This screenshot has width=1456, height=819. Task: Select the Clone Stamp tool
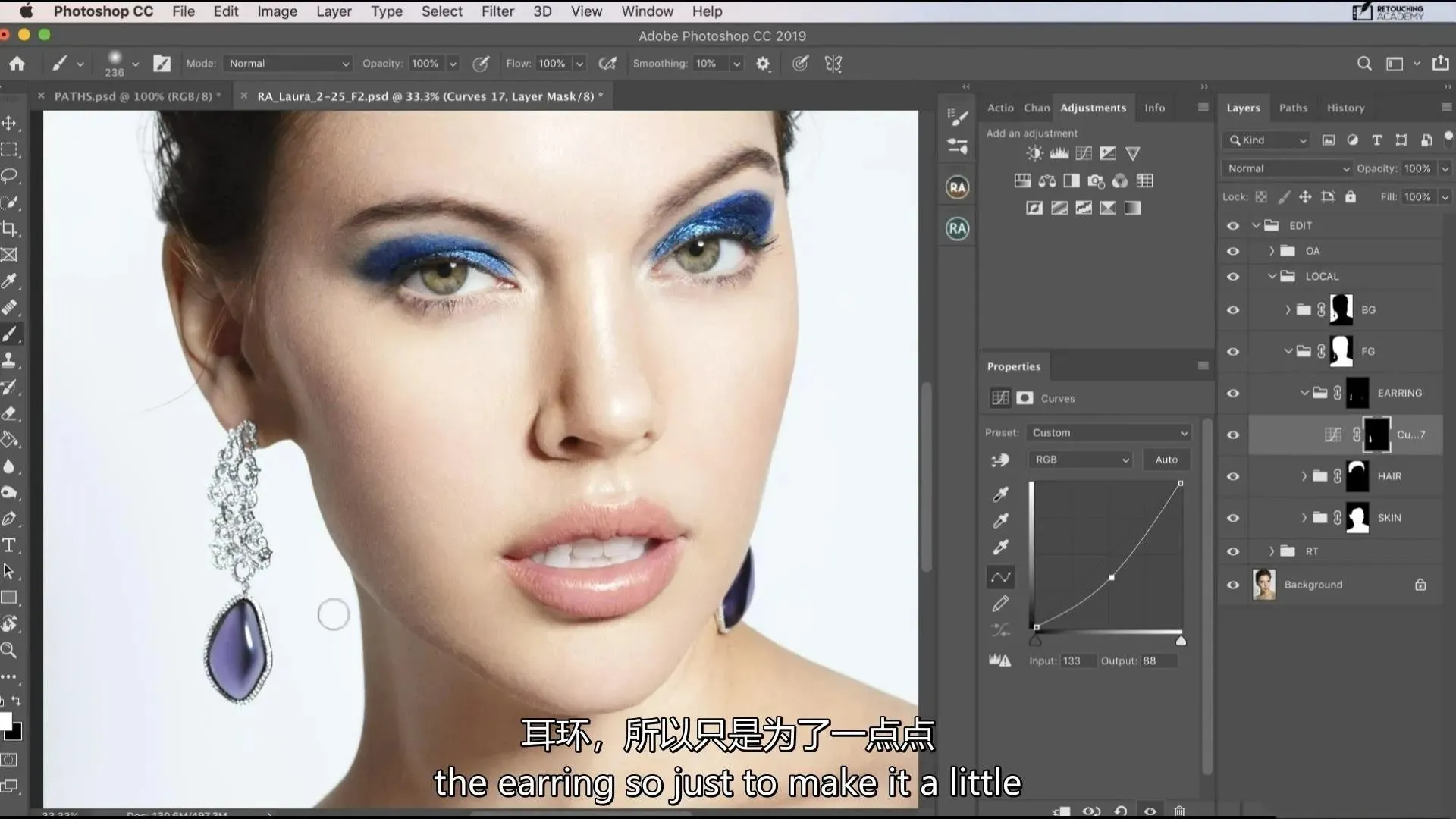pos(9,360)
